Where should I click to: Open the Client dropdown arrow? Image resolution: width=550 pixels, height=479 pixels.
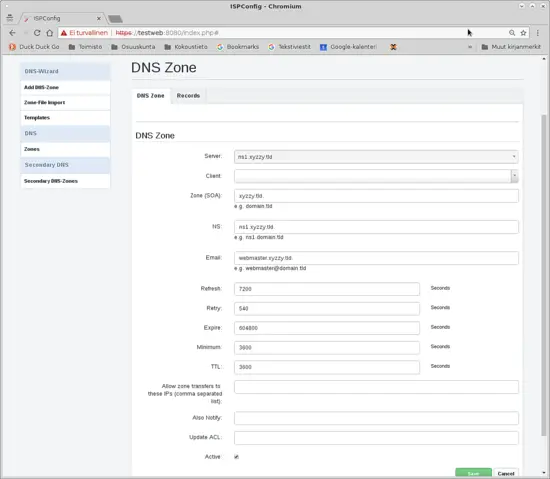[x=514, y=176]
